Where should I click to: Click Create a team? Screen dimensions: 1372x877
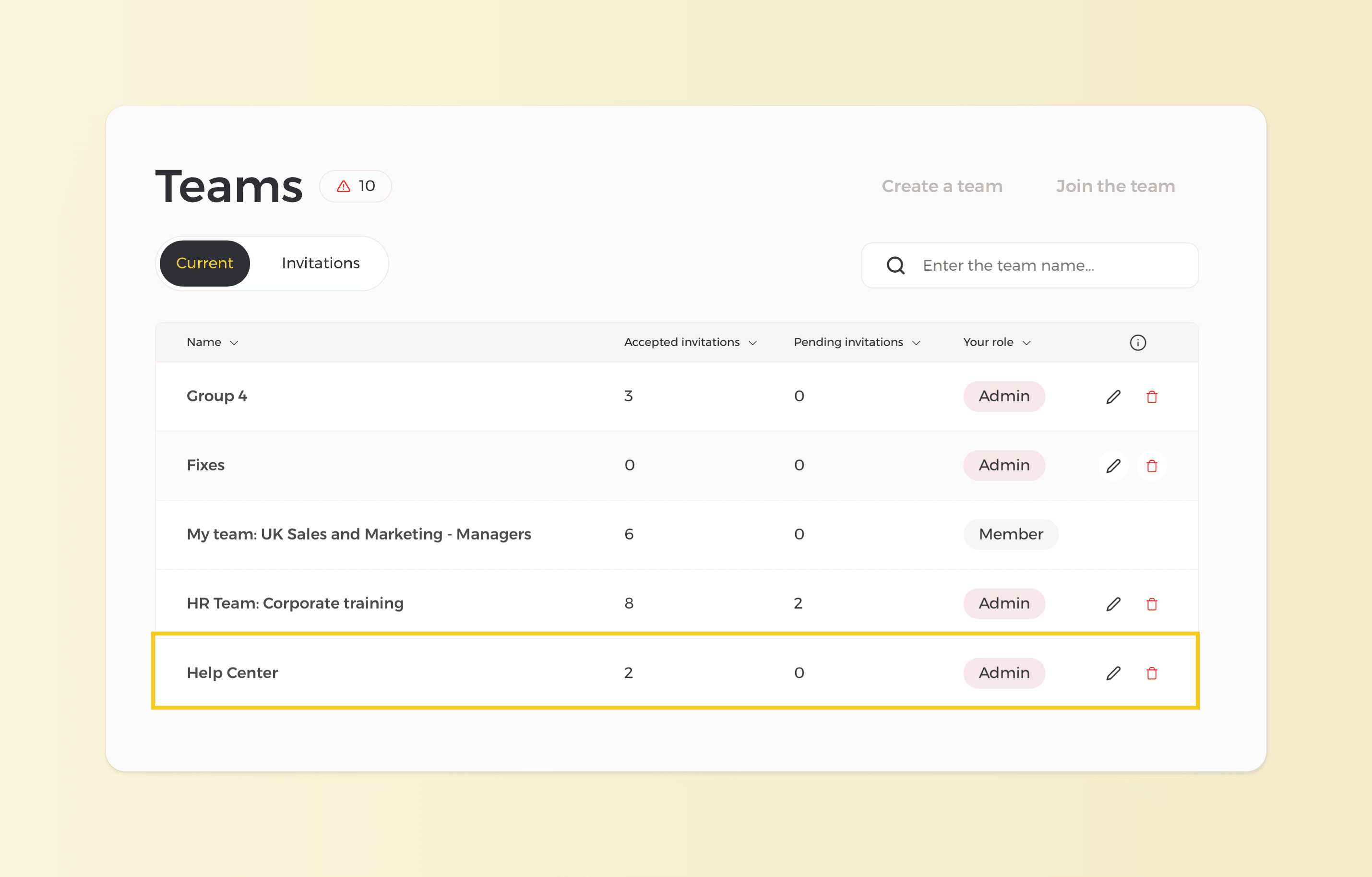pos(941,186)
